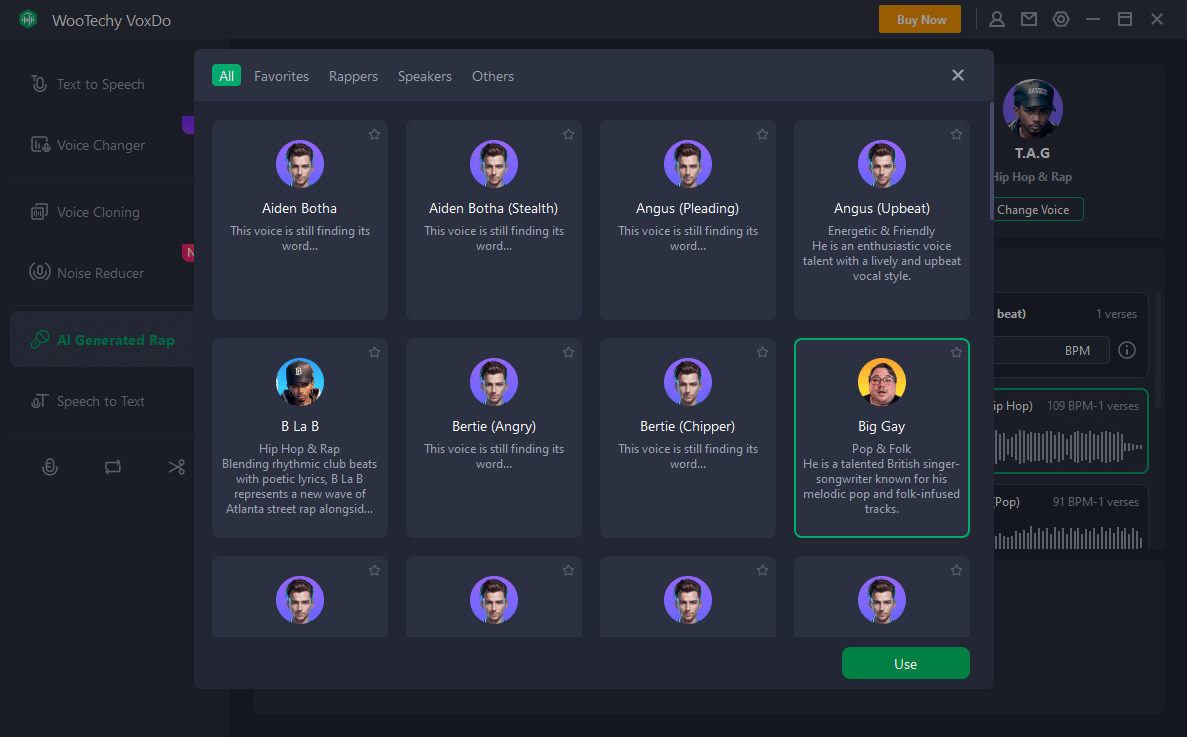The height and width of the screenshot is (737, 1187).
Task: Switch to the Rappers tab
Action: (x=353, y=76)
